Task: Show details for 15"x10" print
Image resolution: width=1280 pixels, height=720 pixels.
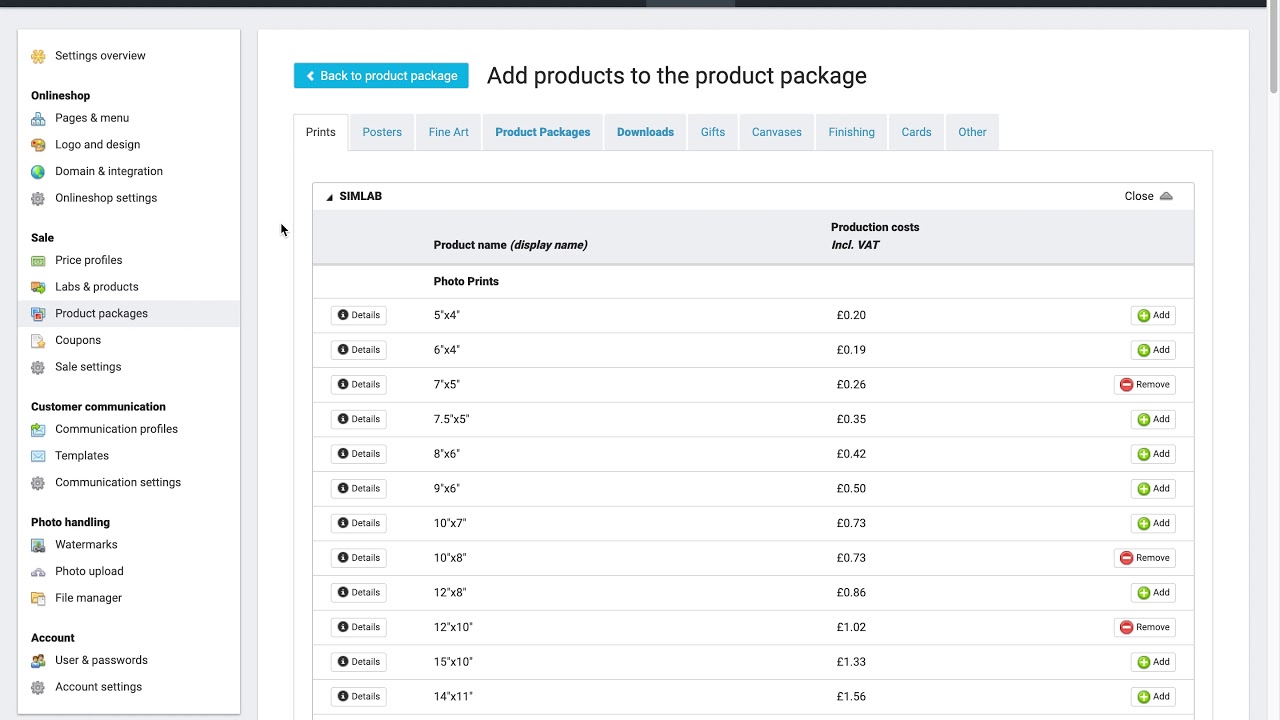Action: pos(359,662)
